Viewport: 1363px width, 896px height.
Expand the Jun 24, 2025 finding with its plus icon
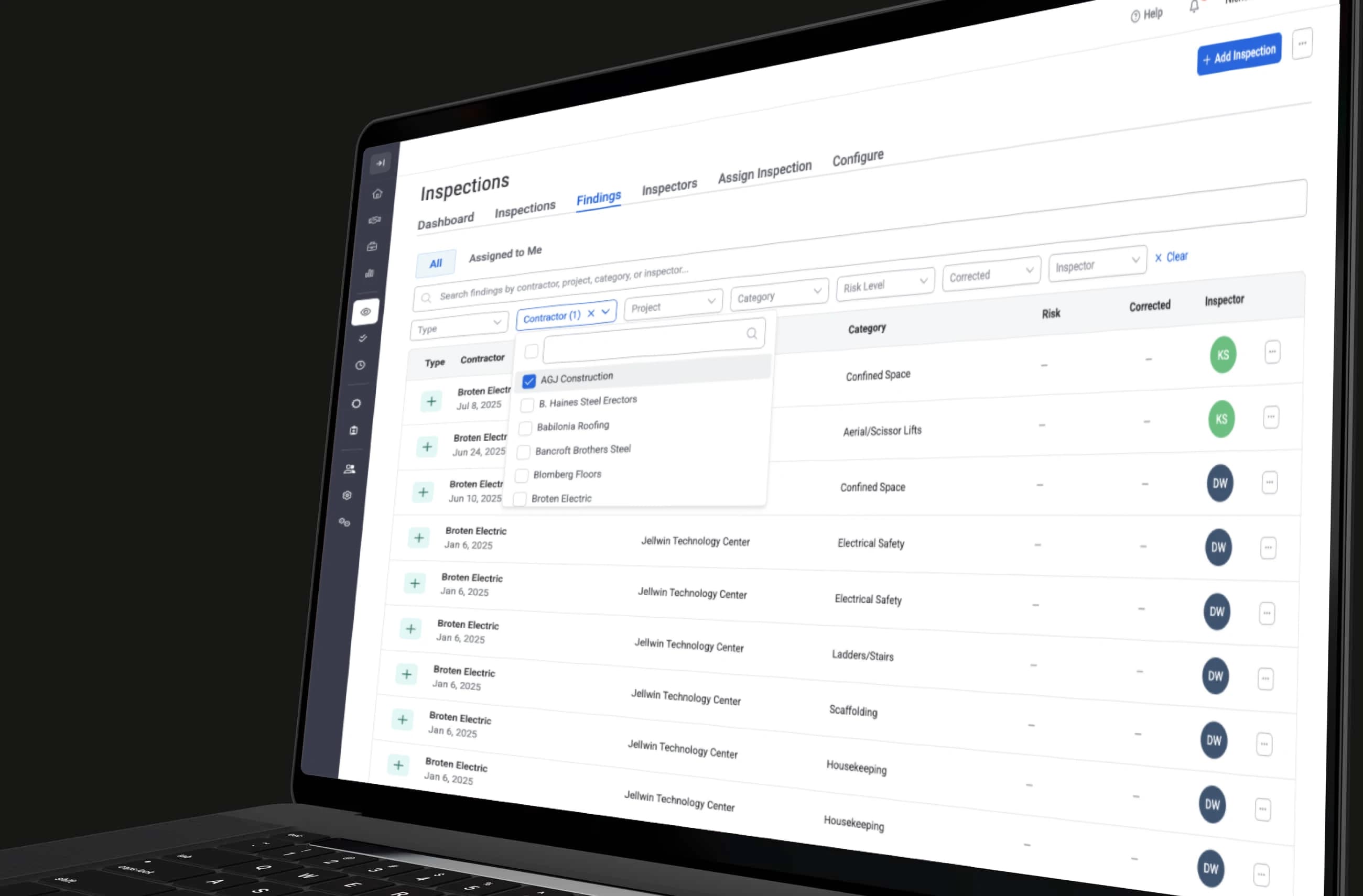point(427,446)
